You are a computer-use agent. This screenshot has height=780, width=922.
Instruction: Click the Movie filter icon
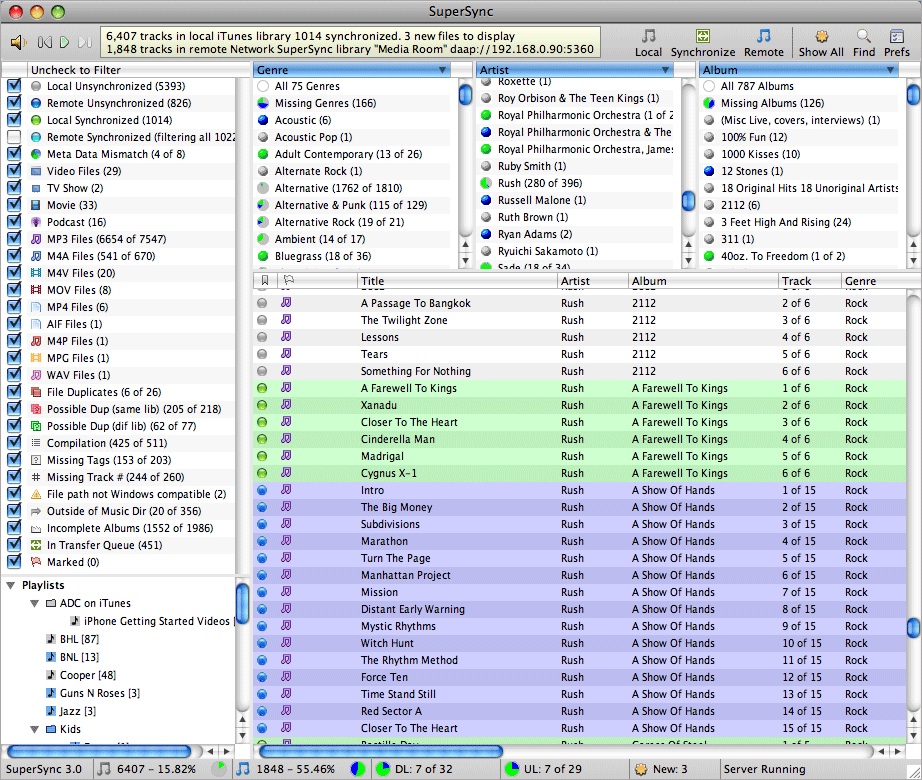pos(36,205)
